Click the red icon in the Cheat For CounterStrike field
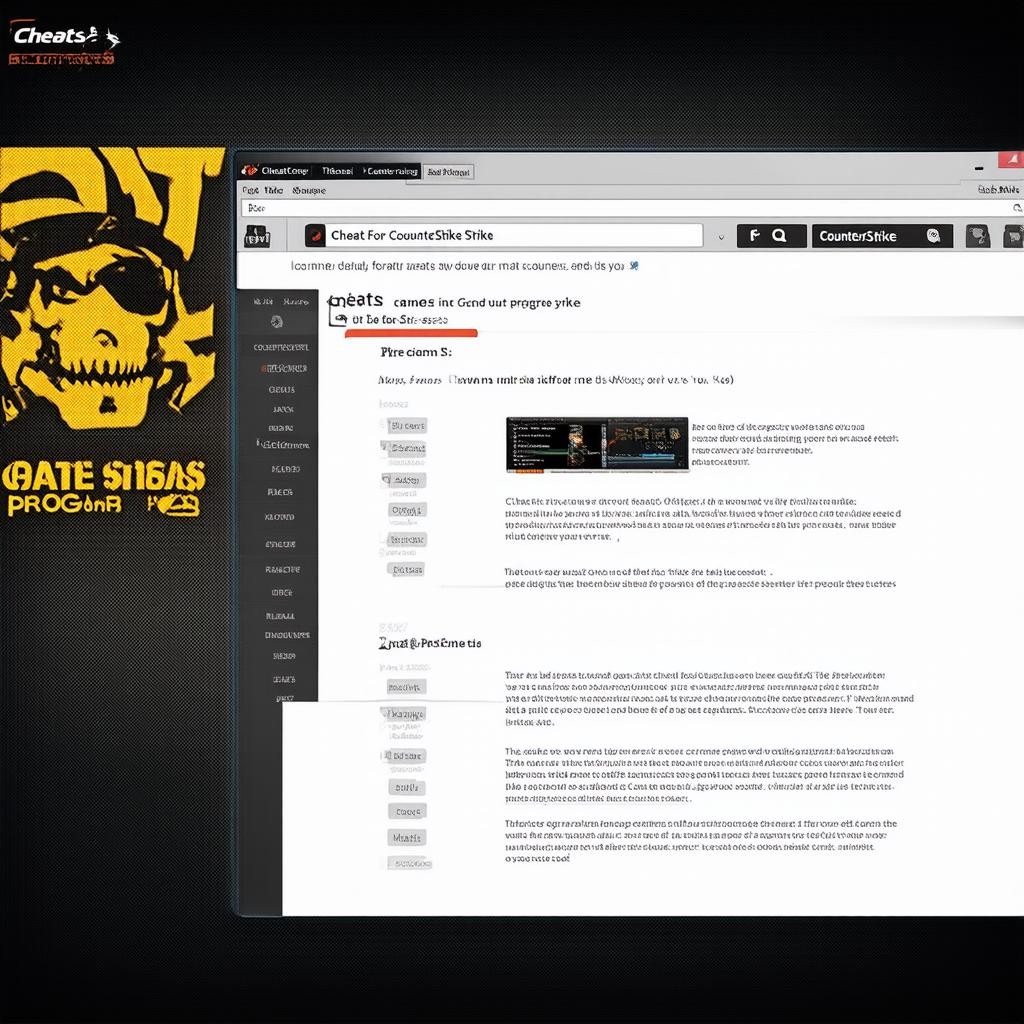 316,236
